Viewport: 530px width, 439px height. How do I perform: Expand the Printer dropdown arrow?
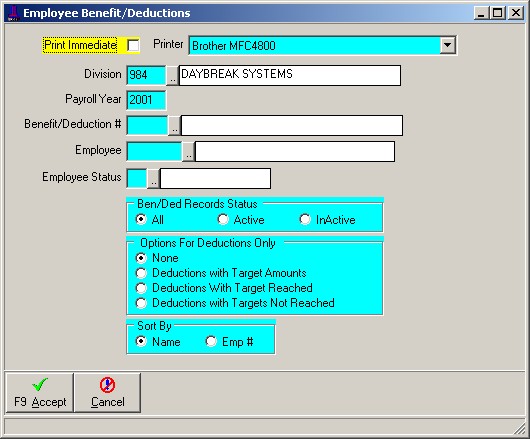coord(447,45)
